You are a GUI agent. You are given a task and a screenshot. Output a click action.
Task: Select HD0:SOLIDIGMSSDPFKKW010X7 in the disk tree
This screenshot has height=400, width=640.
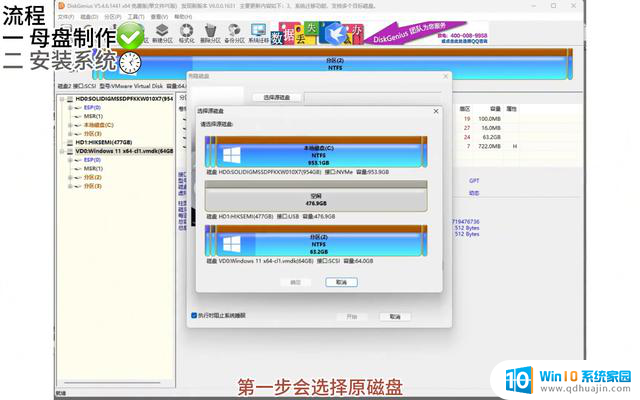(x=124, y=99)
